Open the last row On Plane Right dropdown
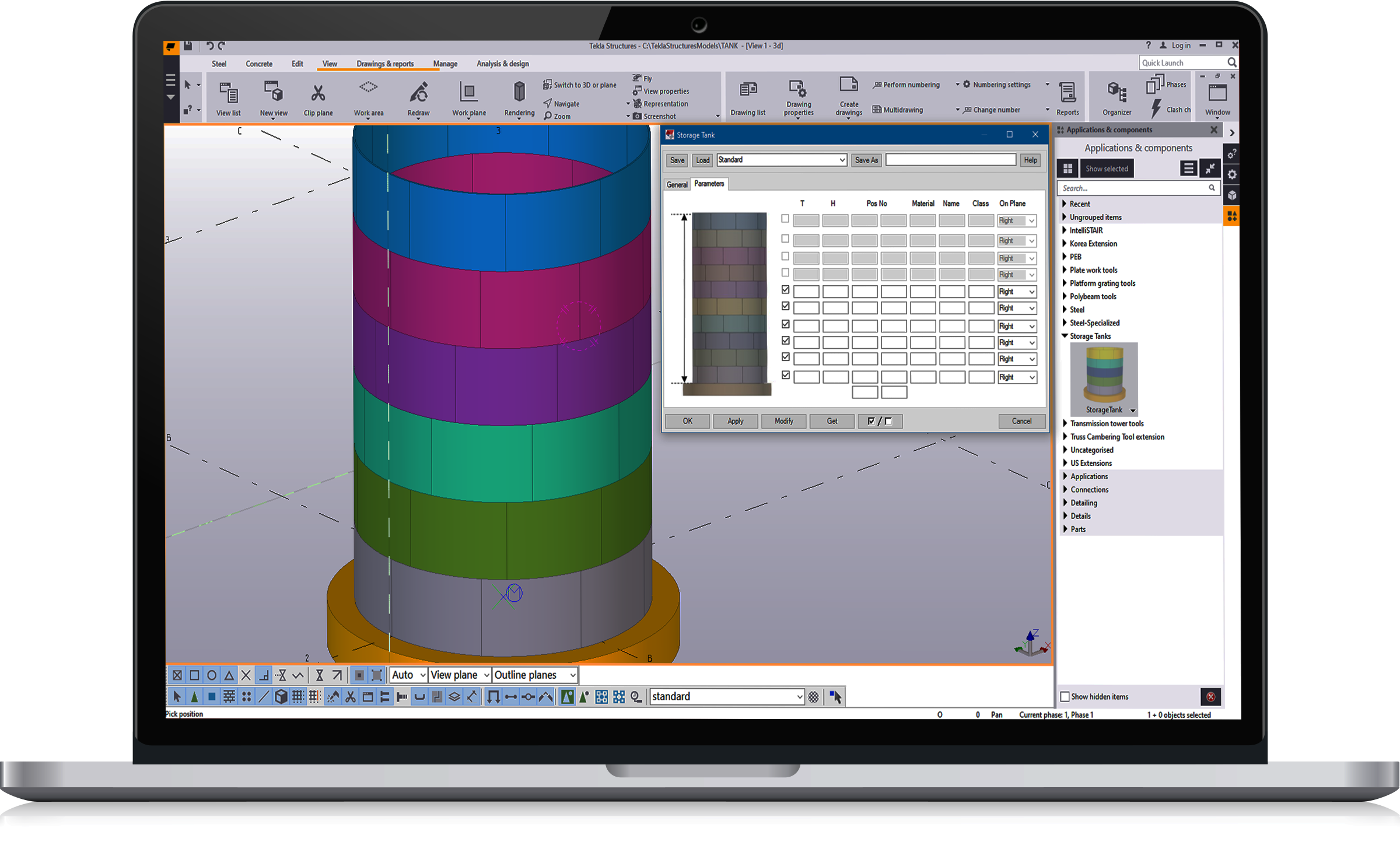Screen dimensions: 1400x842 1016,377
